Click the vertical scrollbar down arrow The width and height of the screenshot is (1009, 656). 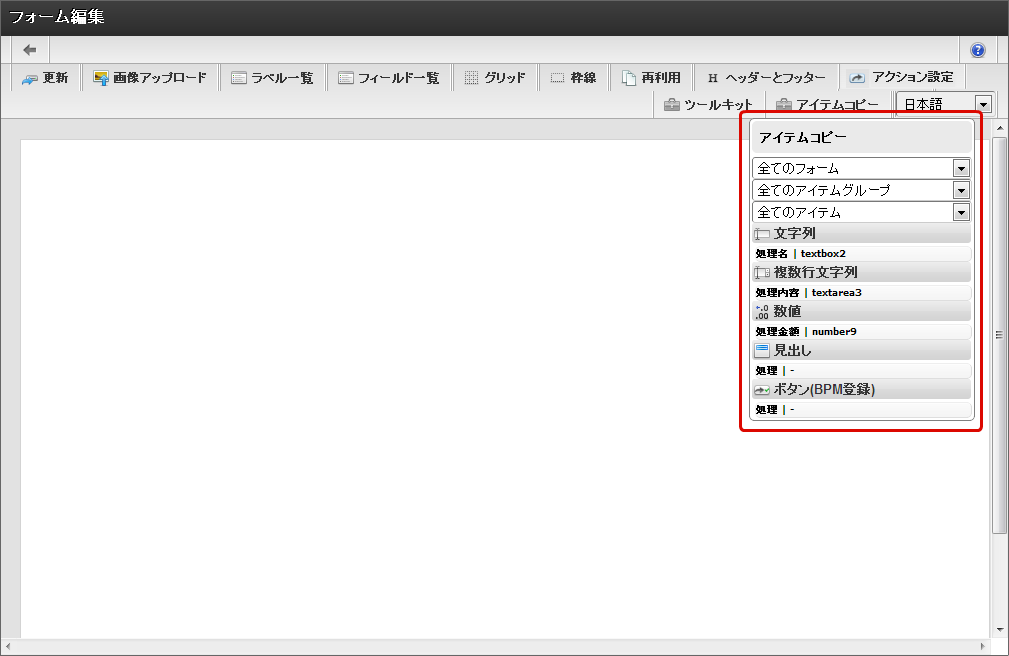(1000, 629)
